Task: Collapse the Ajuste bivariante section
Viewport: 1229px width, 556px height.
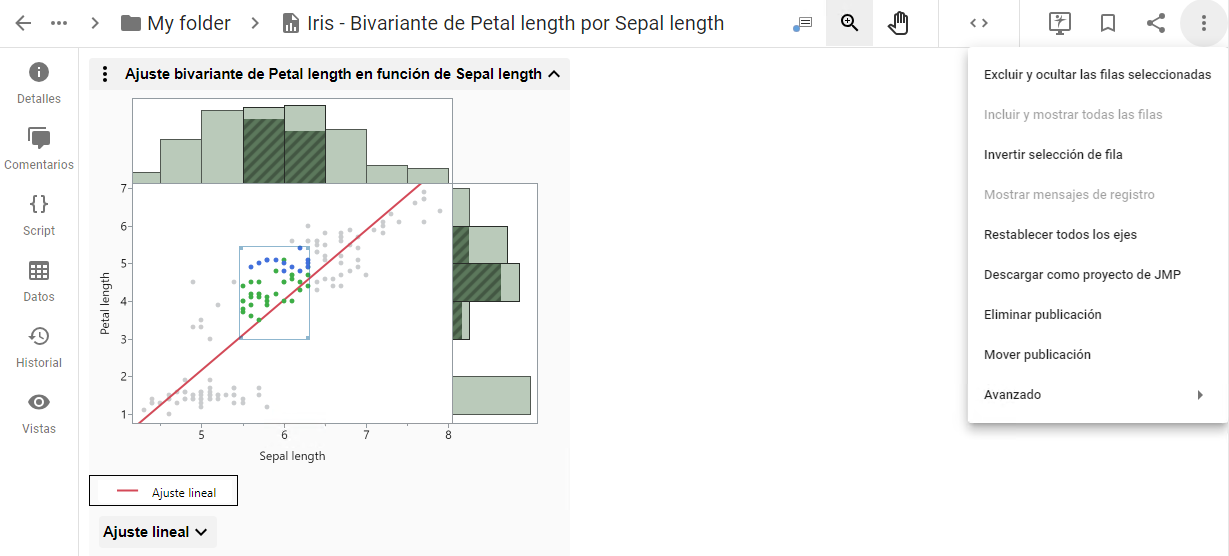Action: tap(553, 74)
